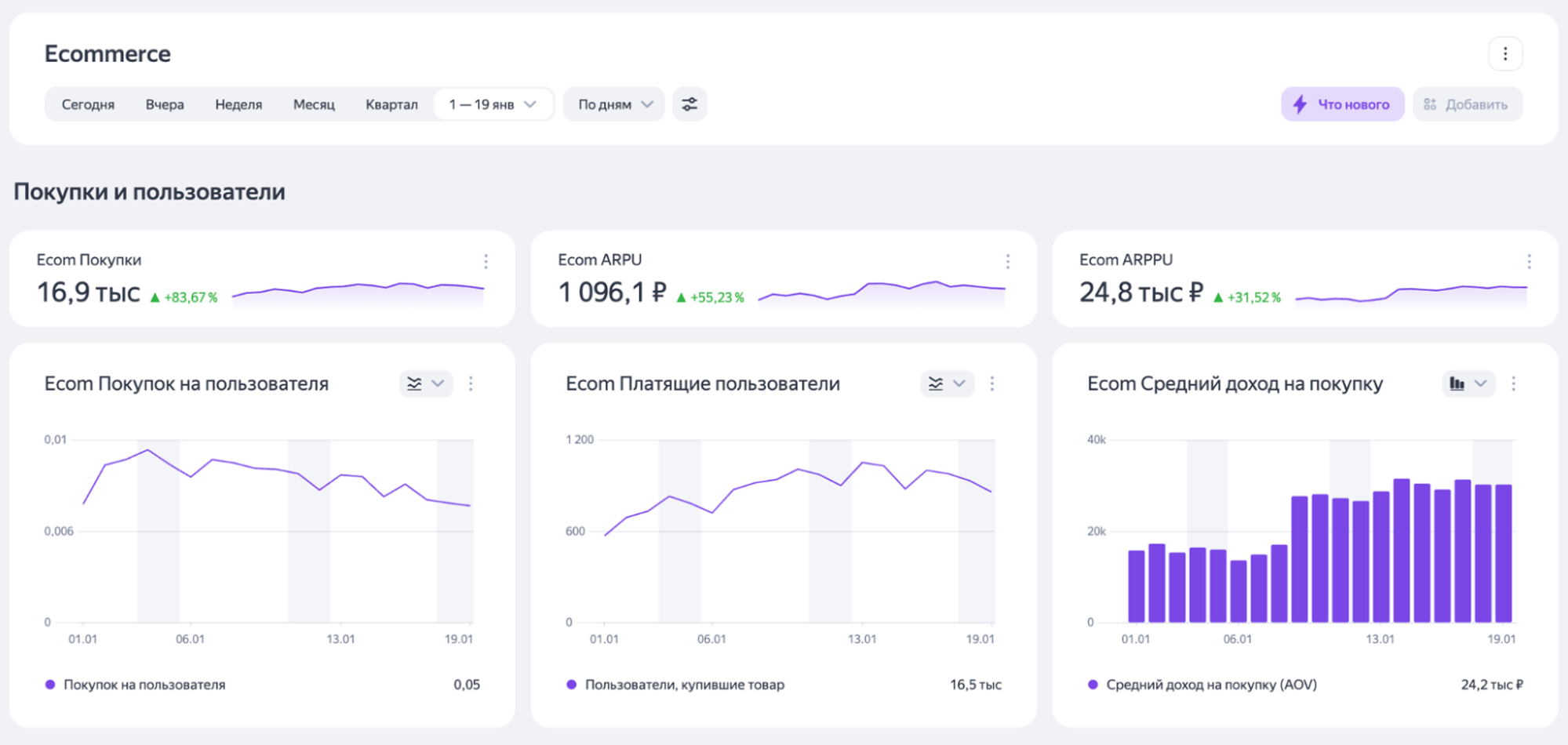The height and width of the screenshot is (745, 1568).
Task: Expand the По дням grouping dropdown
Action: 614,104
